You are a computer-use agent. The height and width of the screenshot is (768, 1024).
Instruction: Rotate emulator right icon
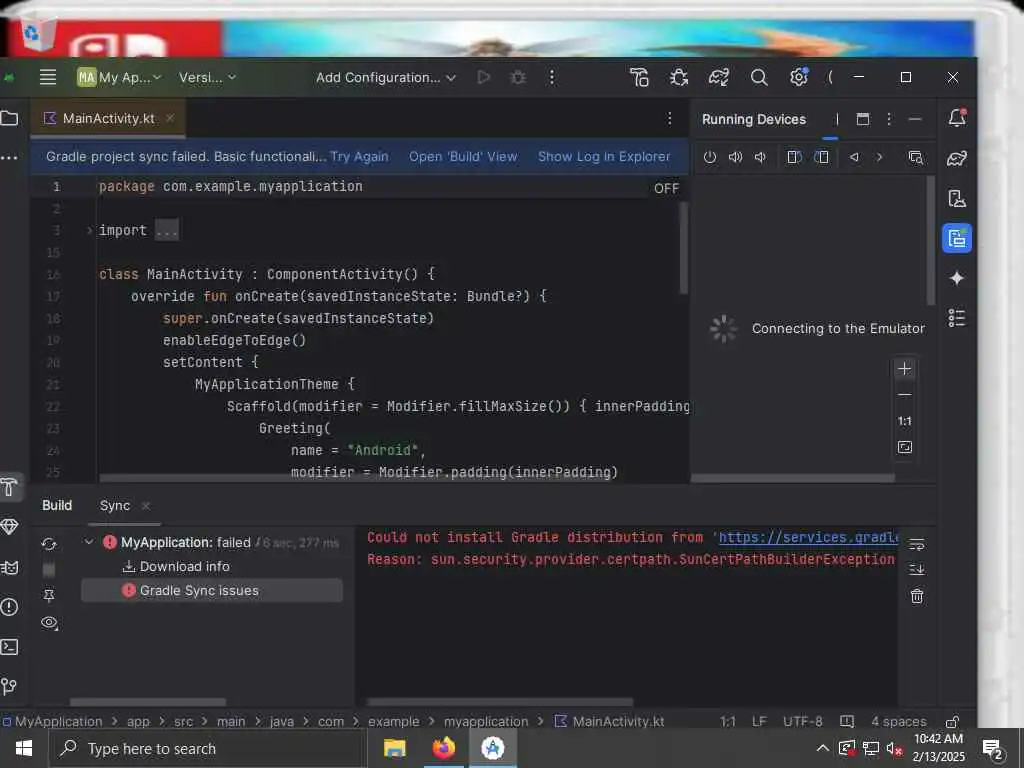point(822,157)
